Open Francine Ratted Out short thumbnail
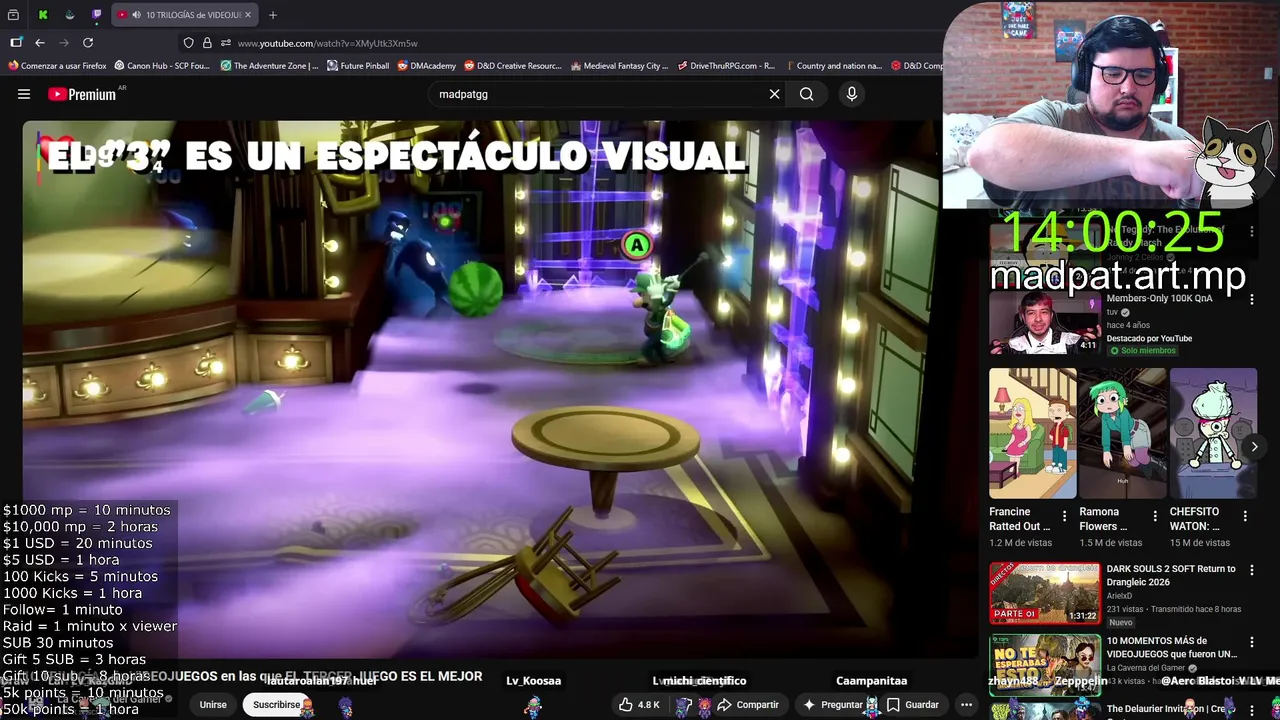 [1033, 433]
